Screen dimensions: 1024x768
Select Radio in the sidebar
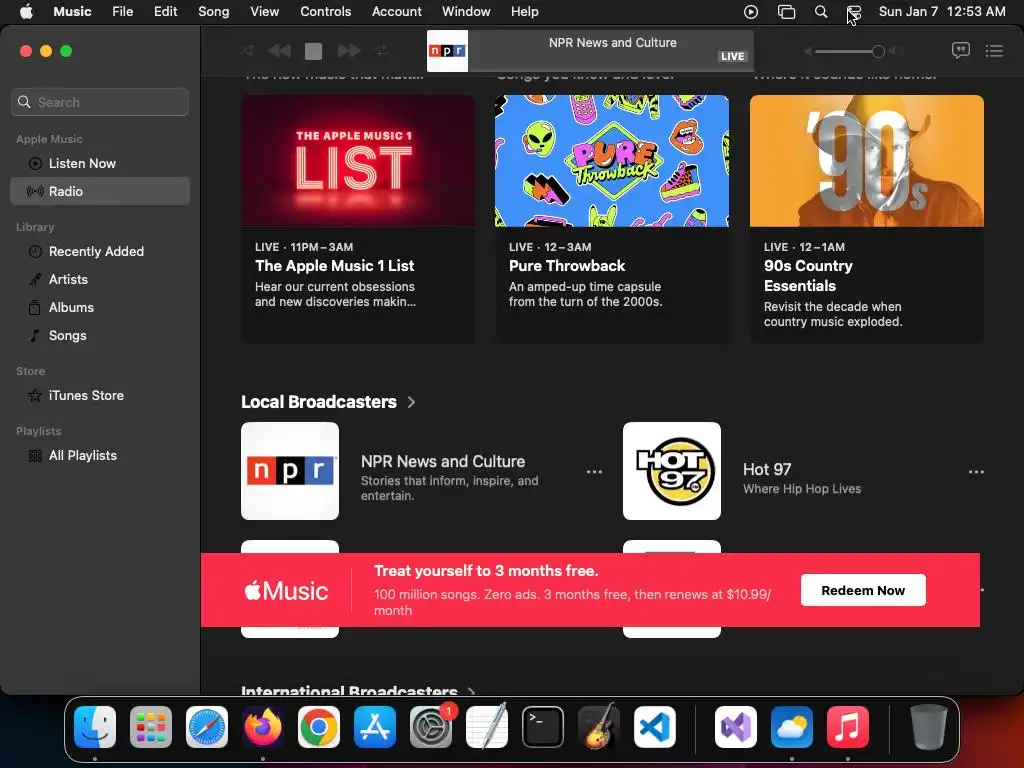pos(100,191)
